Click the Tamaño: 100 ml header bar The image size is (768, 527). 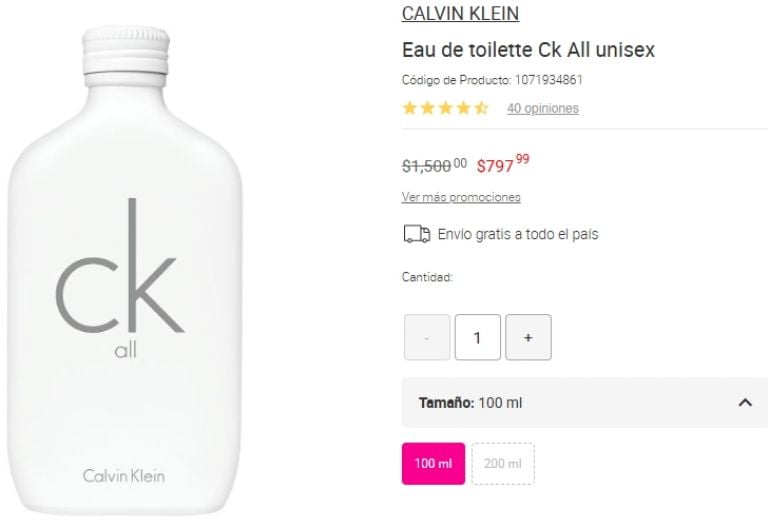585,403
